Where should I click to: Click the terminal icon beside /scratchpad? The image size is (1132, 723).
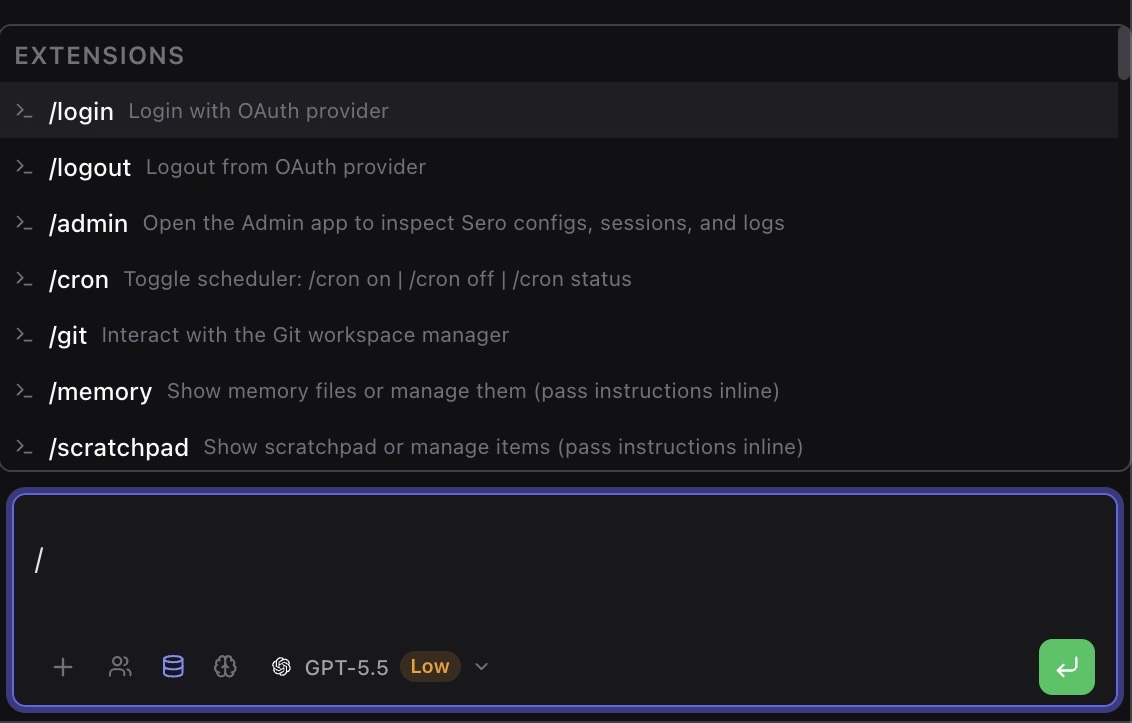24,447
